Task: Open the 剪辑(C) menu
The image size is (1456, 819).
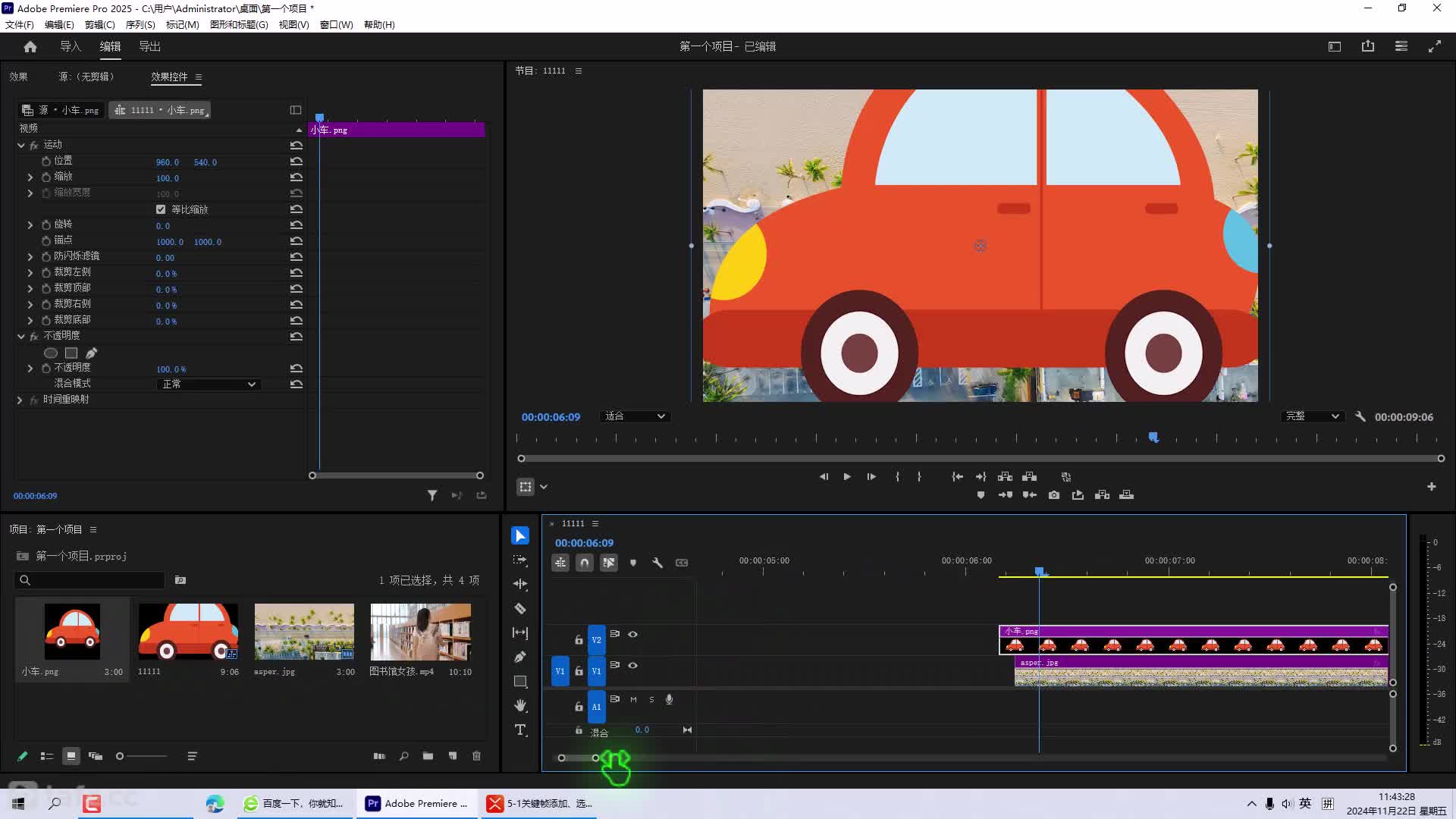Action: [x=99, y=25]
